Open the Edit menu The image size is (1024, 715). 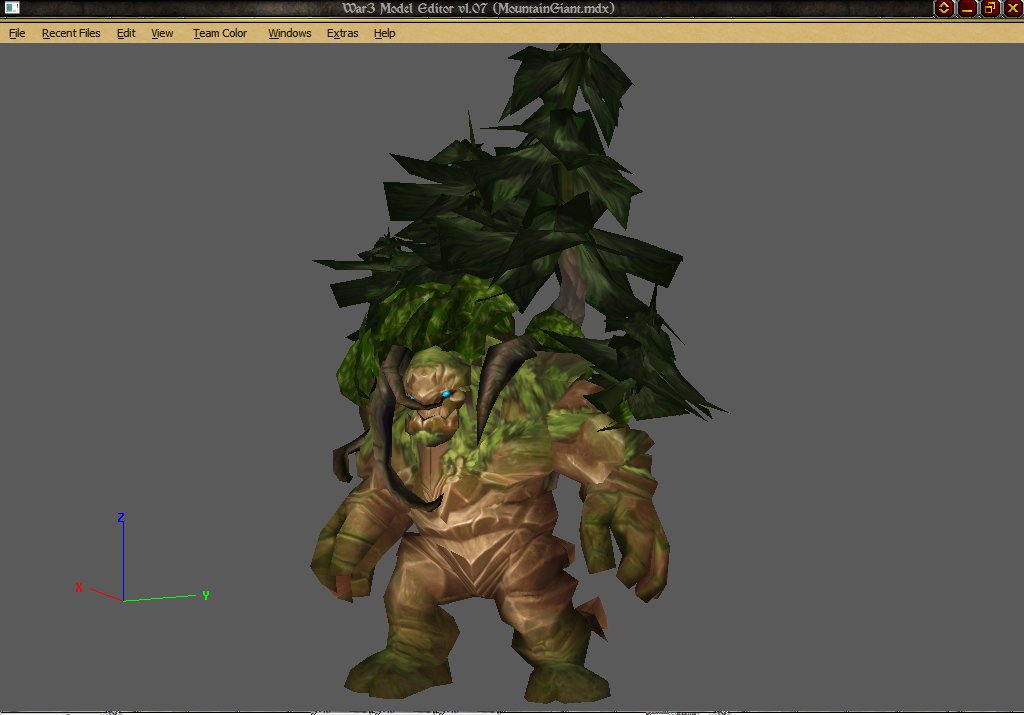pyautogui.click(x=126, y=33)
